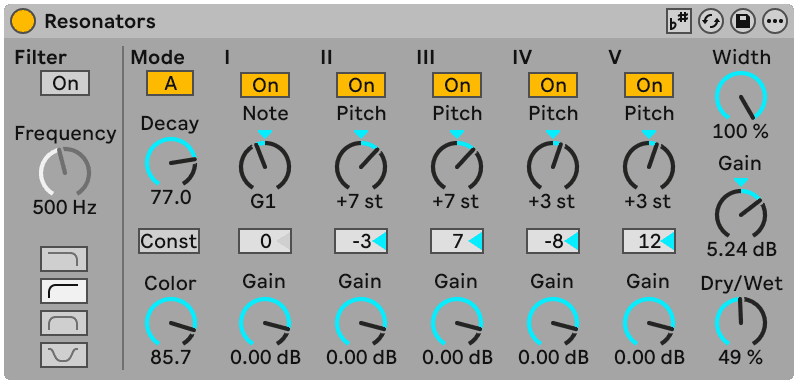Click resonator II 0.00 dB value
The height and width of the screenshot is (384, 798).
coord(361,358)
